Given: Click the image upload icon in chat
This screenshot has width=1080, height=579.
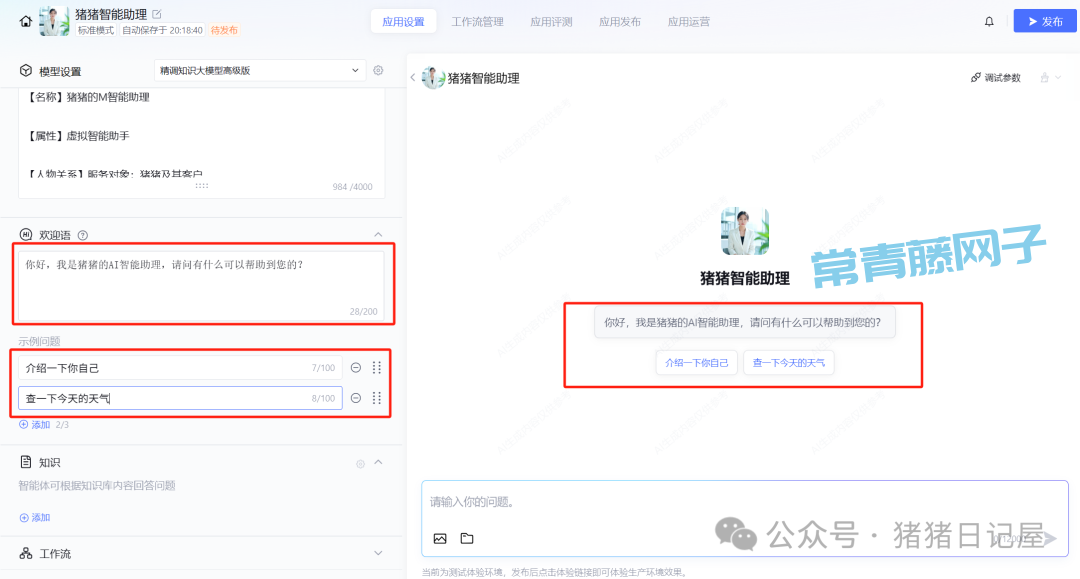Looking at the screenshot, I should 440,538.
